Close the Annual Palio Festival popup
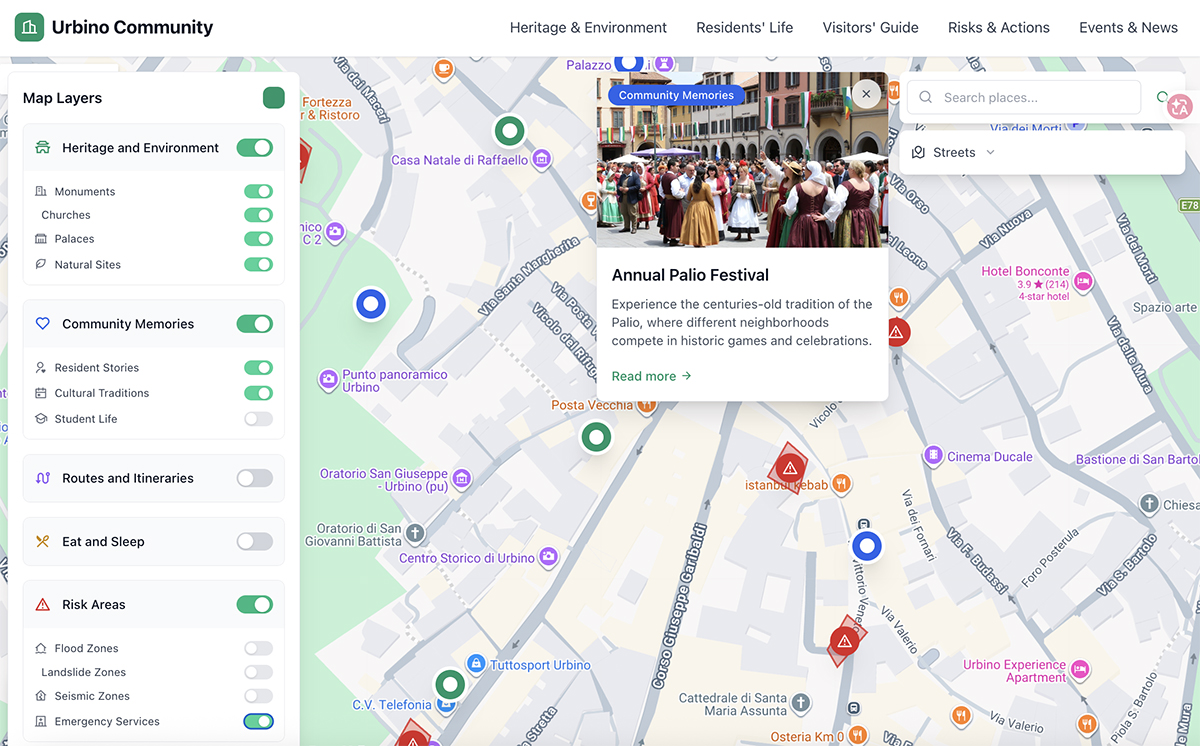The height and width of the screenshot is (746, 1200). 866,94
